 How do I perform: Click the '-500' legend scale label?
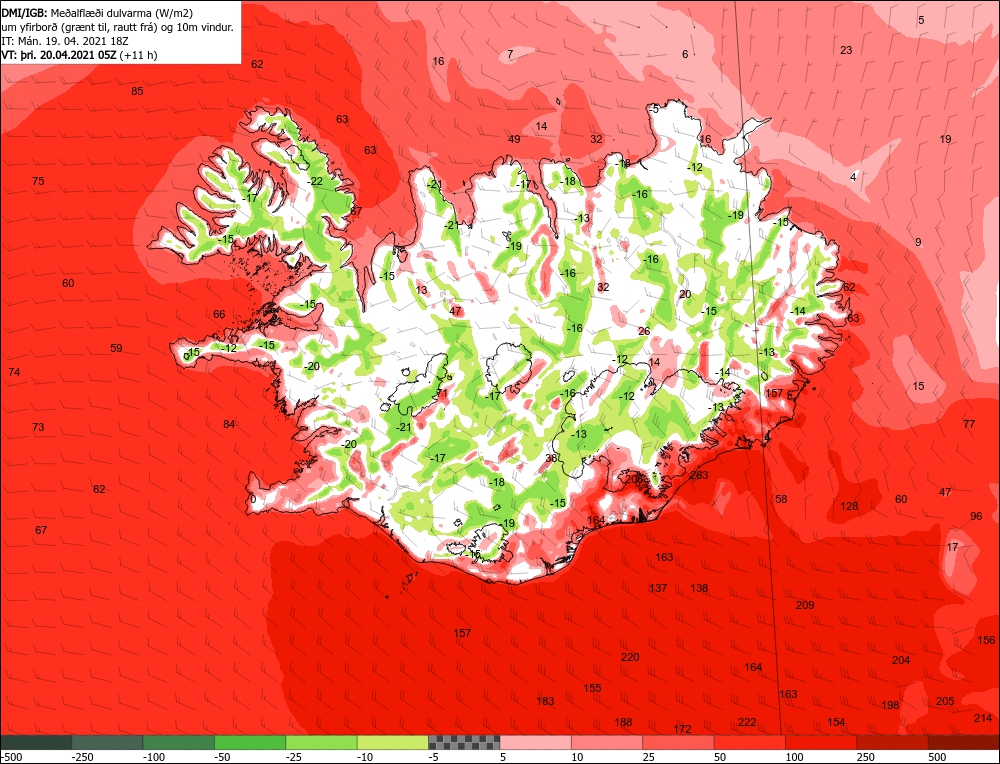[11, 757]
